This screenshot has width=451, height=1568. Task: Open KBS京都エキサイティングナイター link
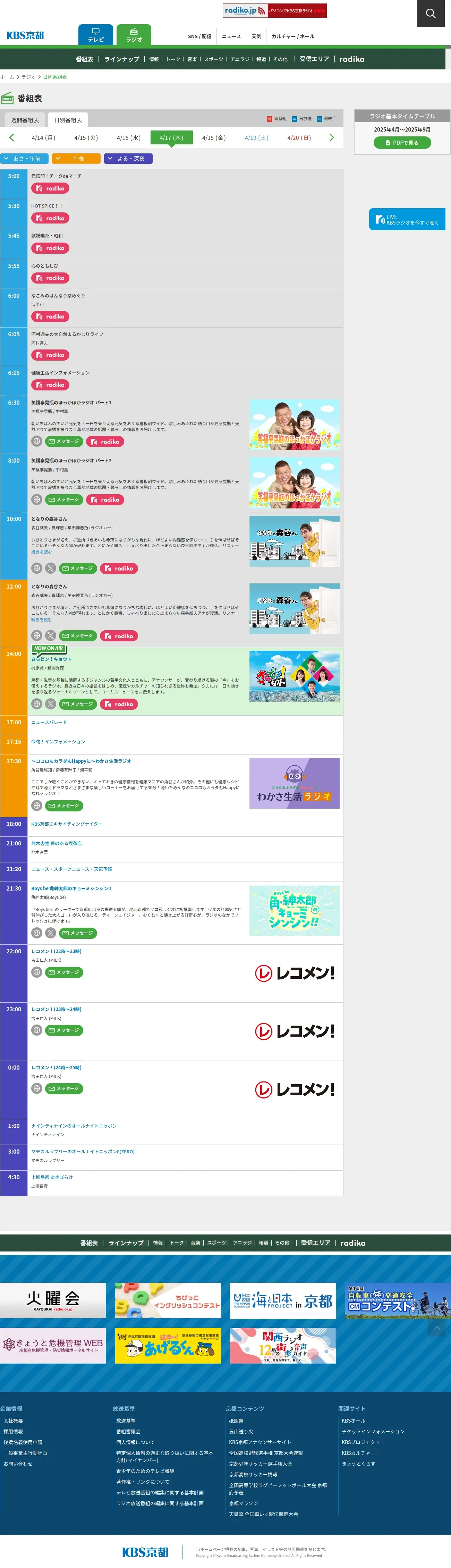pyautogui.click(x=67, y=824)
